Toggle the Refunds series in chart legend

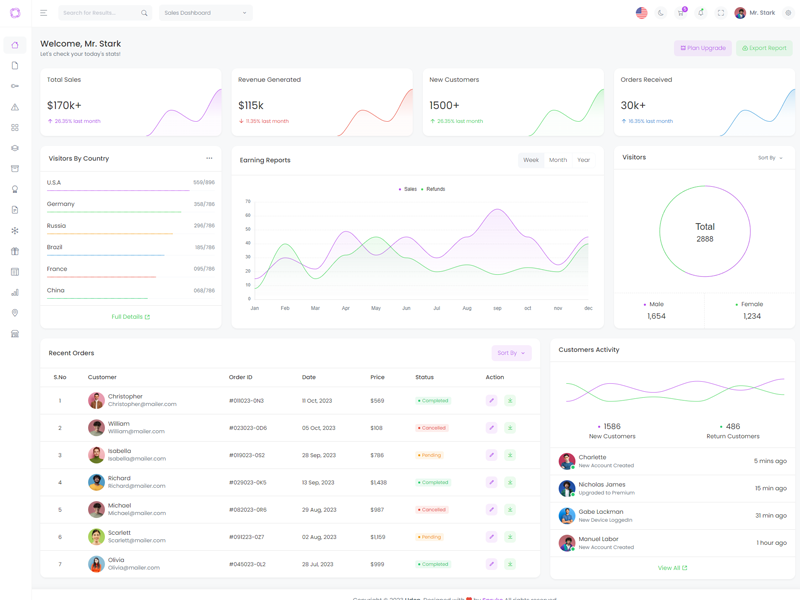point(435,189)
